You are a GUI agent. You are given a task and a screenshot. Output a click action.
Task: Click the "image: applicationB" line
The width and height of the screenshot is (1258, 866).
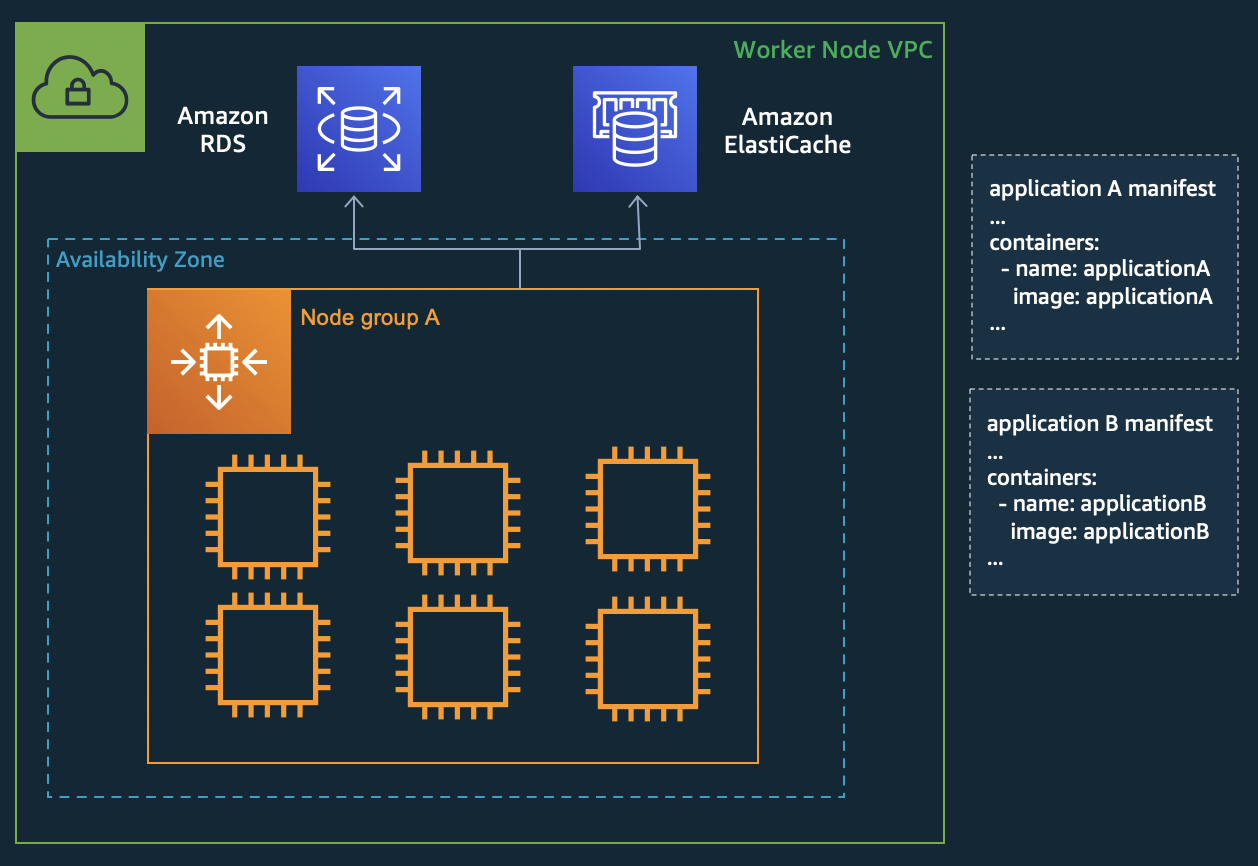[x=1110, y=531]
